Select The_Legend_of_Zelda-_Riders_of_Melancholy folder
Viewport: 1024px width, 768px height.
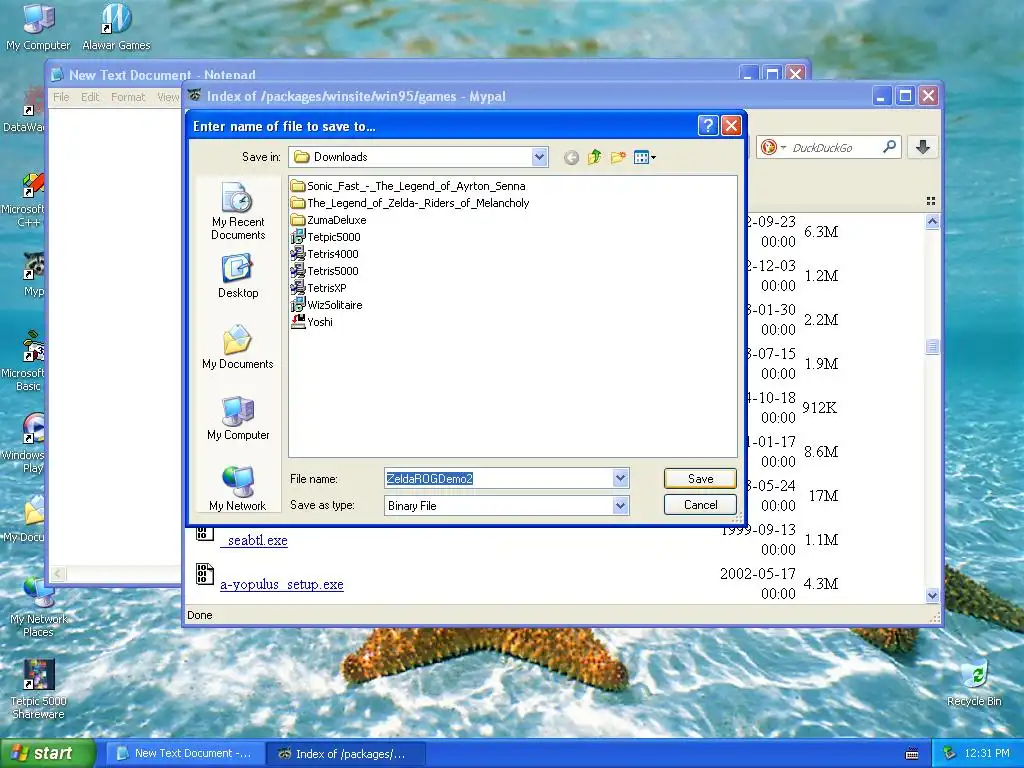point(410,203)
